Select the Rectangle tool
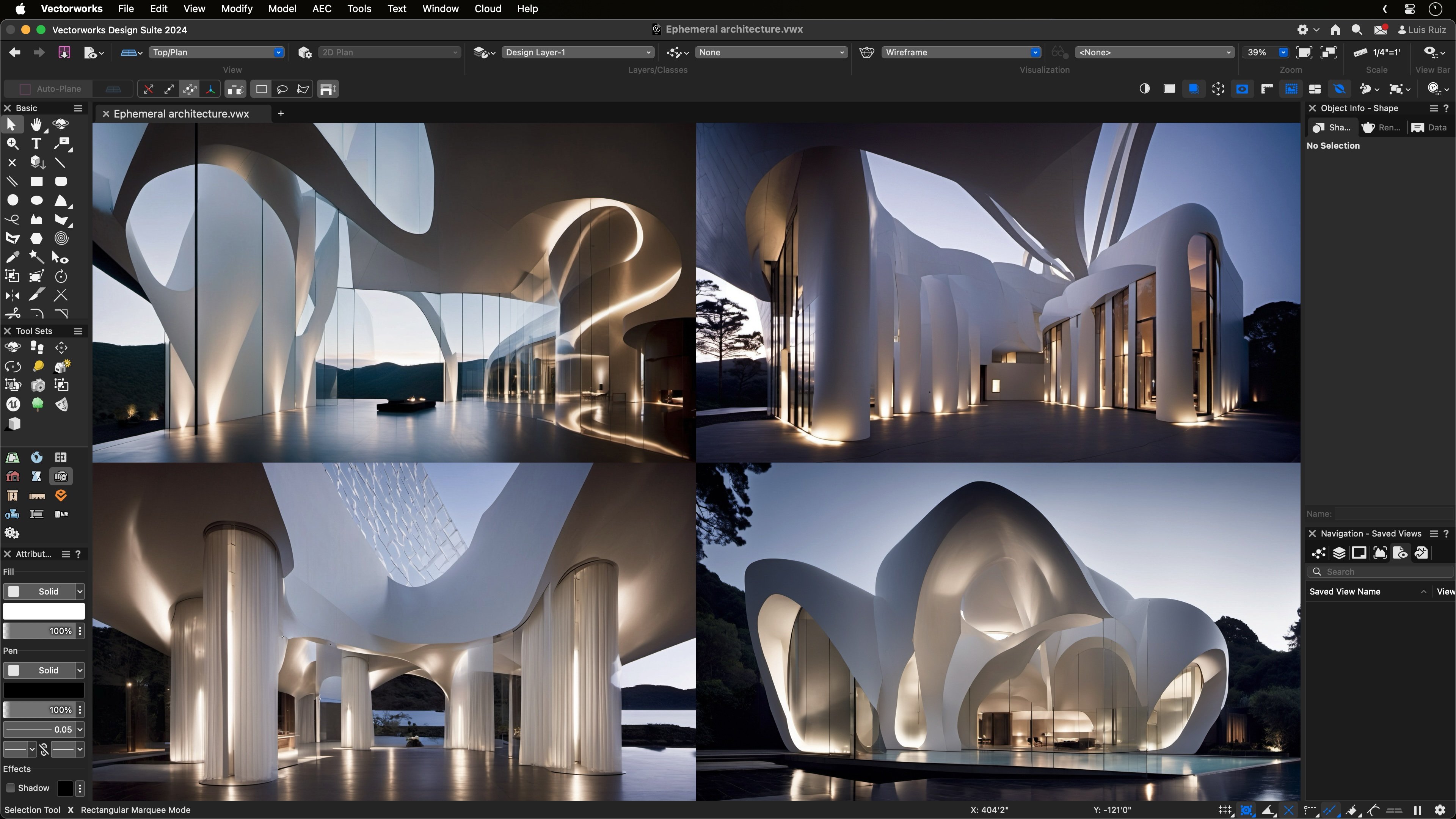This screenshot has width=1456, height=819. pos(37,182)
